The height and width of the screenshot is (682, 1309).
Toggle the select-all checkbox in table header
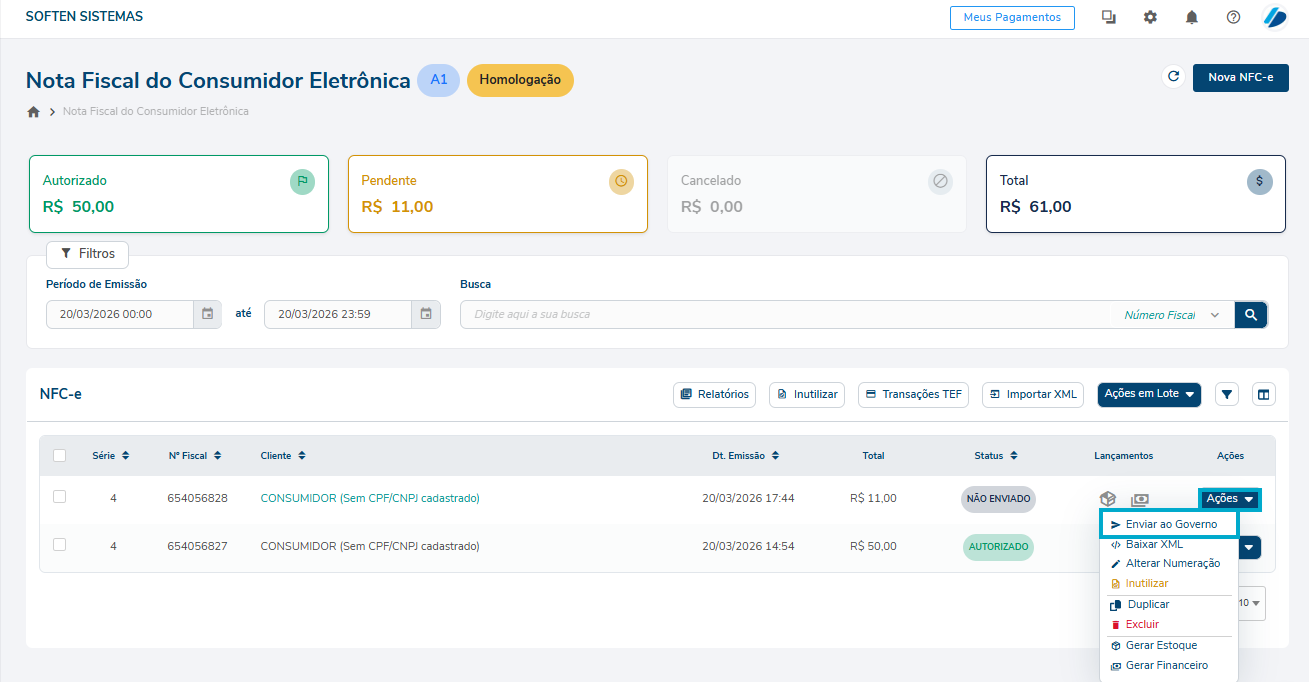tap(59, 456)
